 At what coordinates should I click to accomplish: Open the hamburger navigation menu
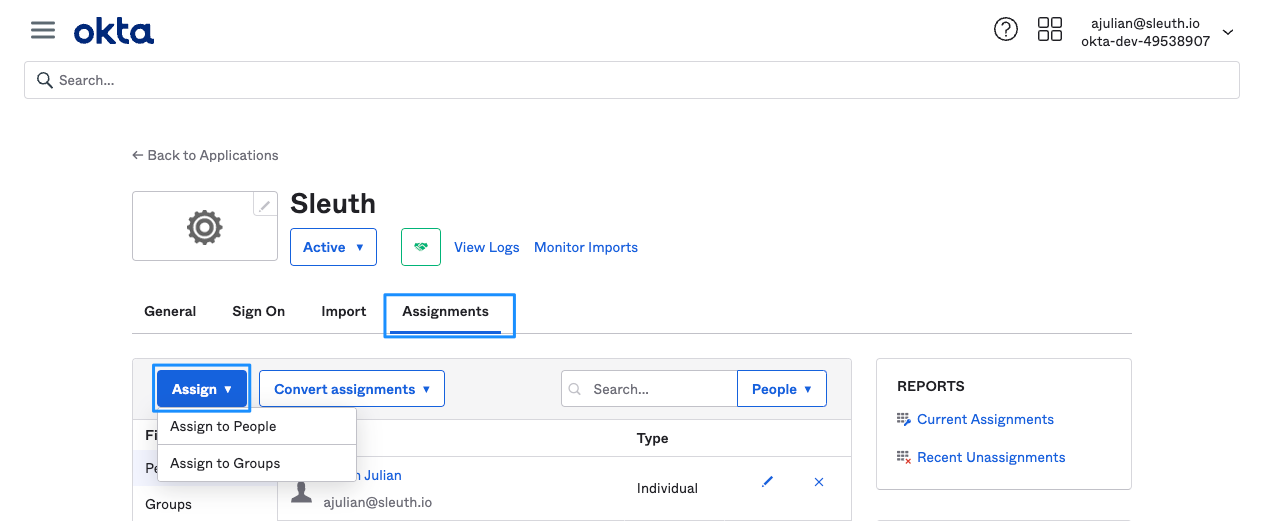coord(42,30)
